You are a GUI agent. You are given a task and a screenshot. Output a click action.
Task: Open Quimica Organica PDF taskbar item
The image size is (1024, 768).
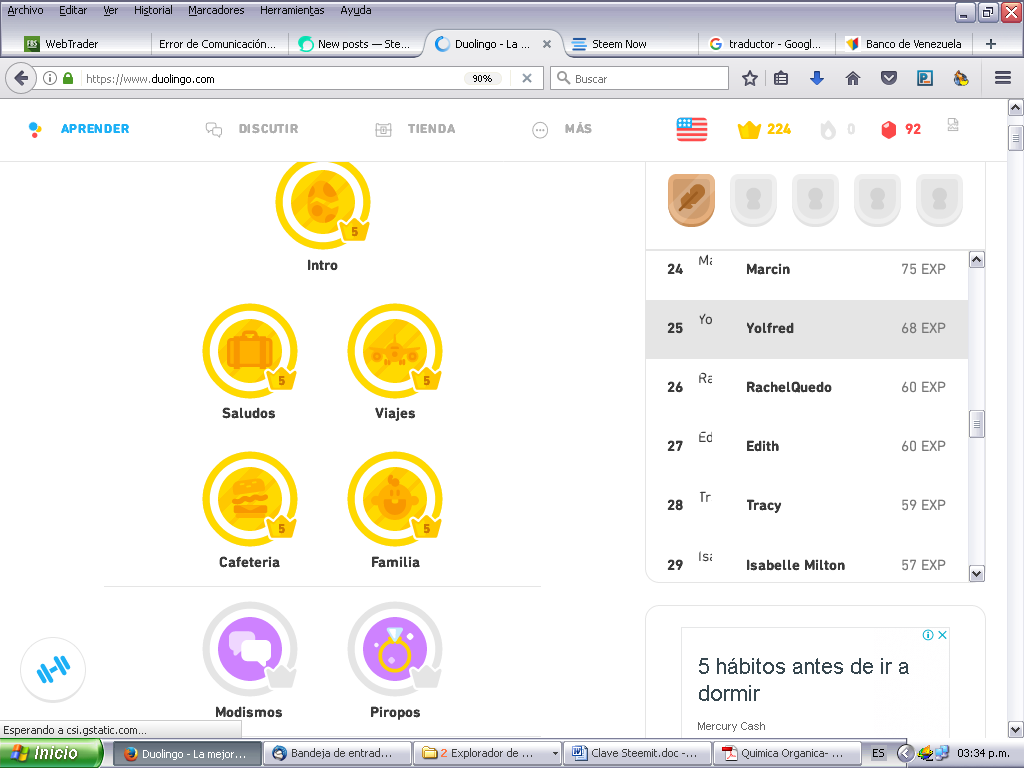click(x=786, y=753)
